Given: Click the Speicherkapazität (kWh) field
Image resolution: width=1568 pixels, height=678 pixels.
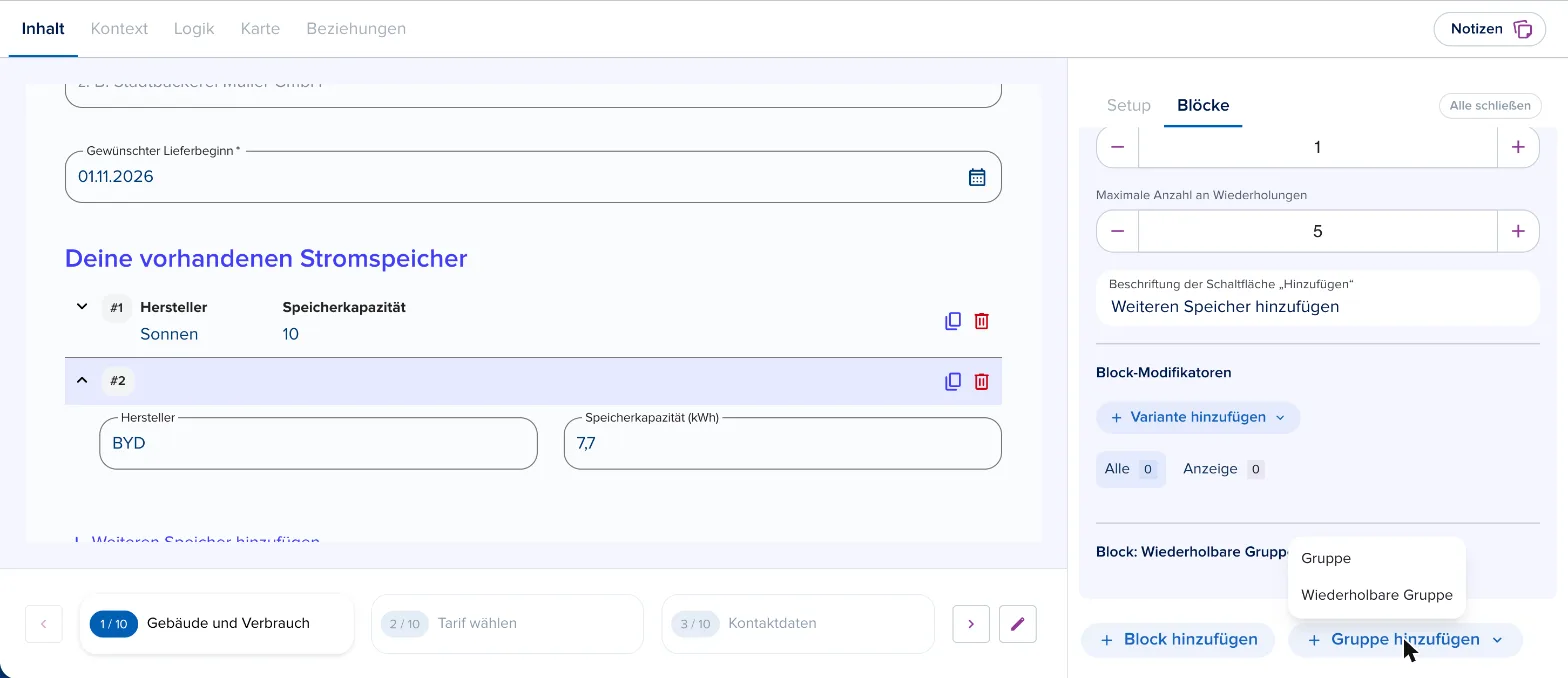Looking at the screenshot, I should (x=782, y=443).
